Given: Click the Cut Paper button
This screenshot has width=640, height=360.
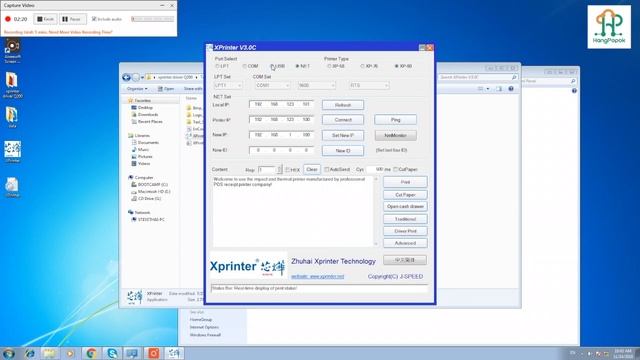Looking at the screenshot, I should pos(405,195).
